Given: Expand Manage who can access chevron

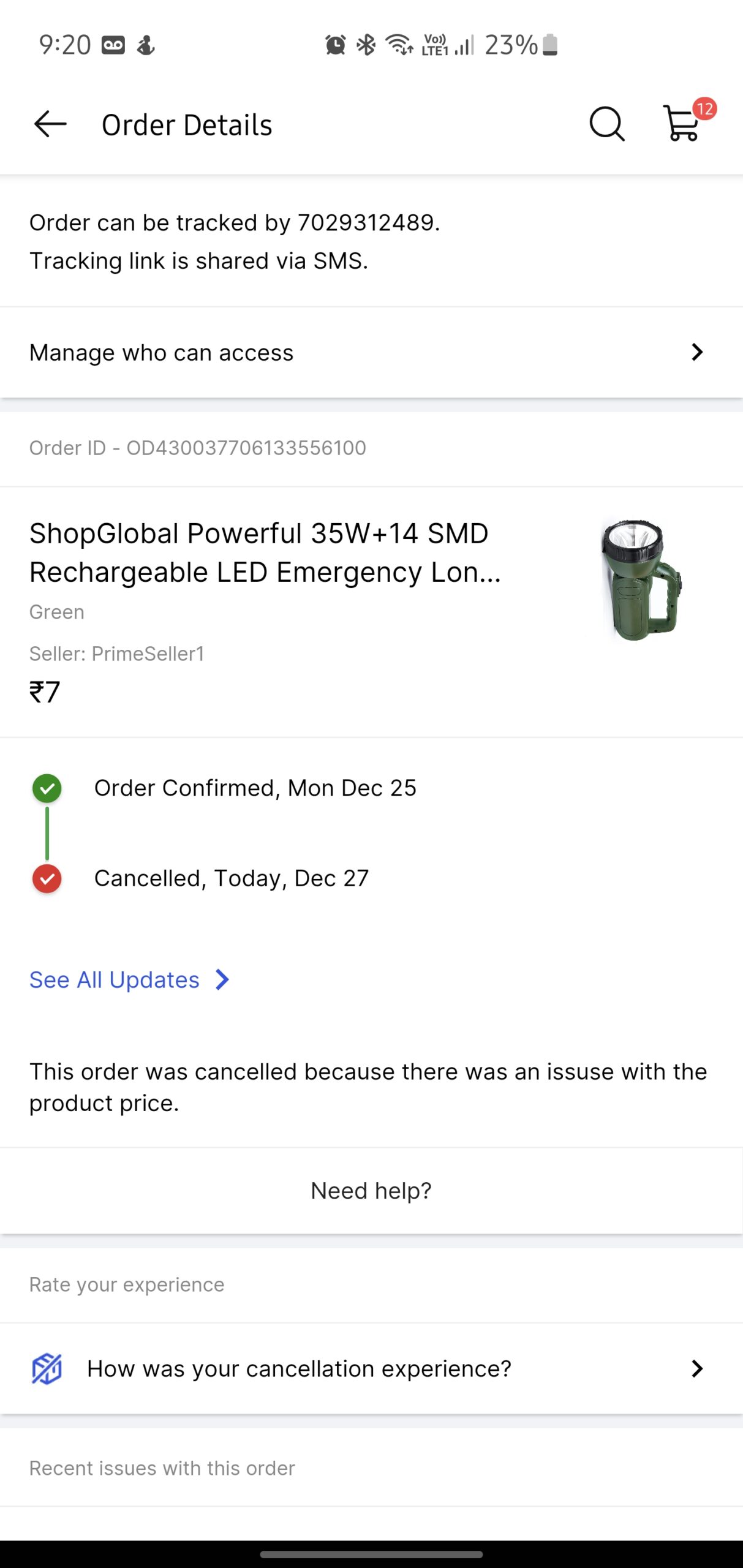Looking at the screenshot, I should tap(696, 352).
